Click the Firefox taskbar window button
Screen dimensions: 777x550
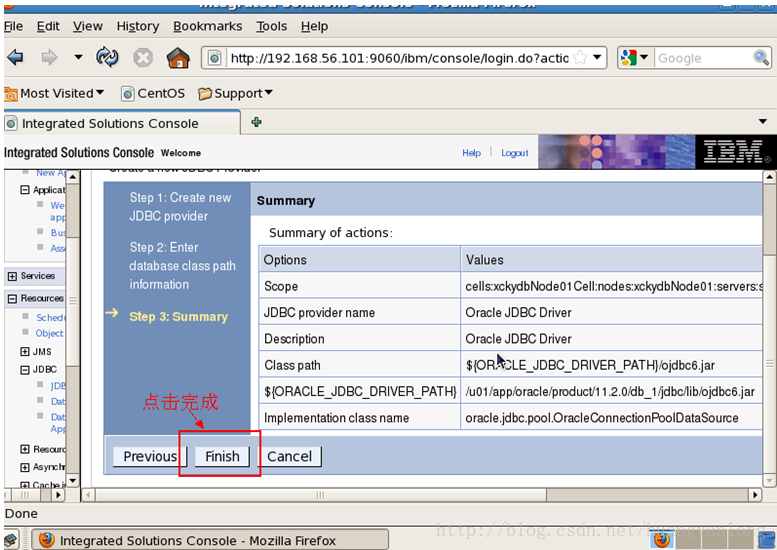click(x=210, y=540)
